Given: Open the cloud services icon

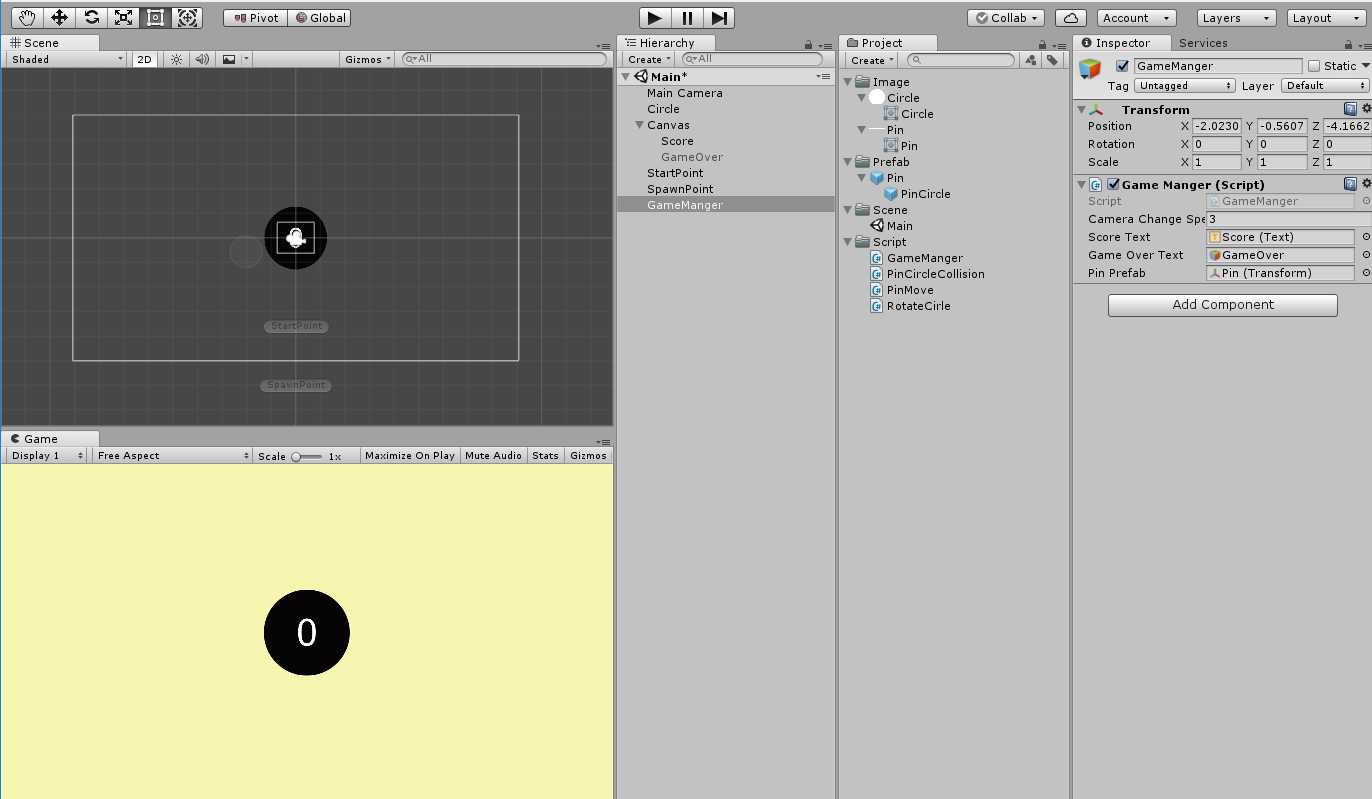Looking at the screenshot, I should point(1071,18).
